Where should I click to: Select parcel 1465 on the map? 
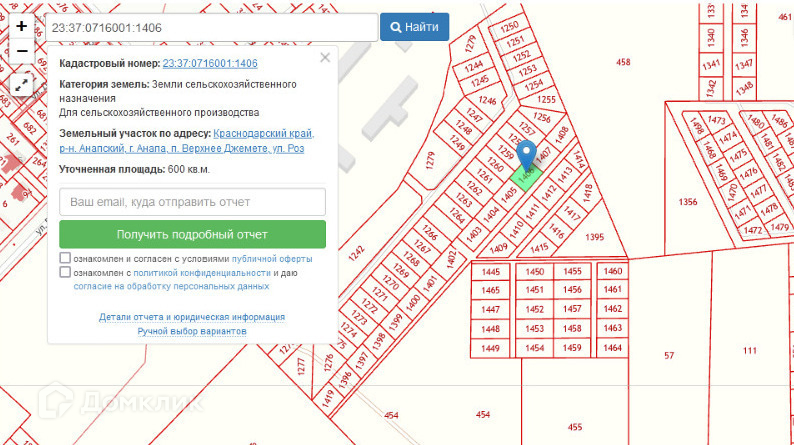(490, 290)
